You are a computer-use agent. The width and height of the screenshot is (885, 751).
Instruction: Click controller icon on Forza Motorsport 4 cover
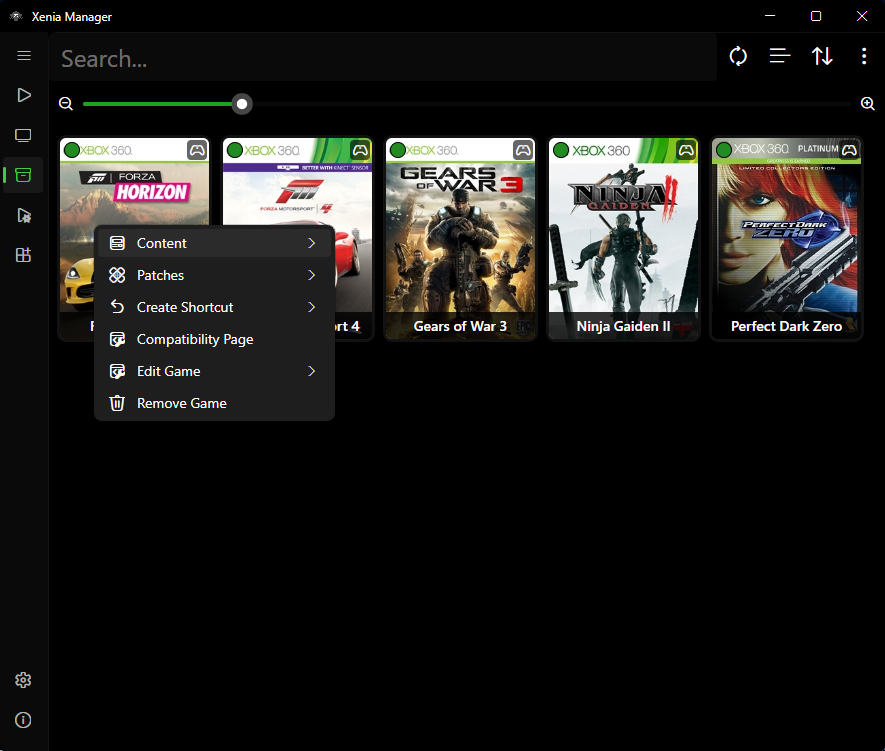click(x=360, y=150)
